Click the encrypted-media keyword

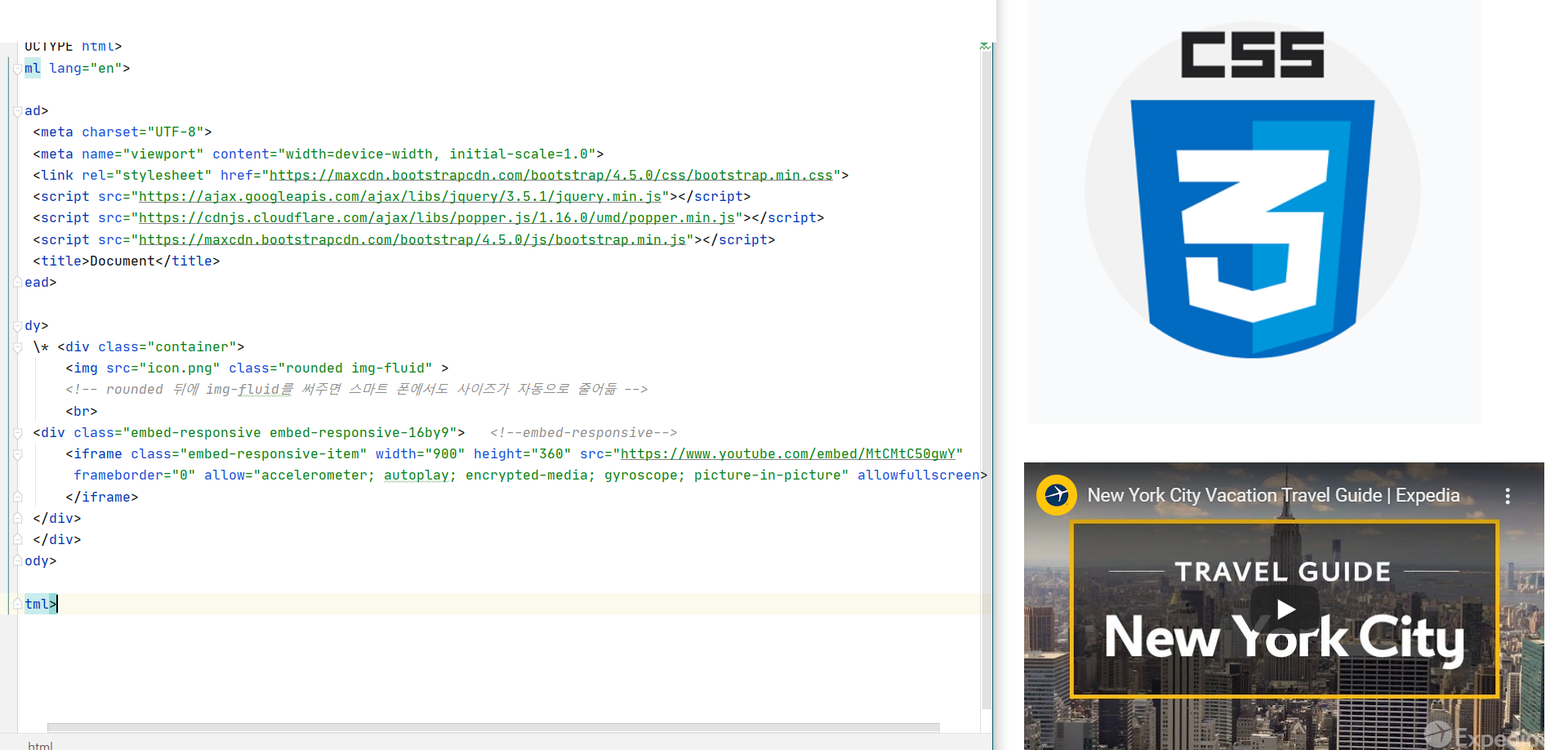coord(527,475)
